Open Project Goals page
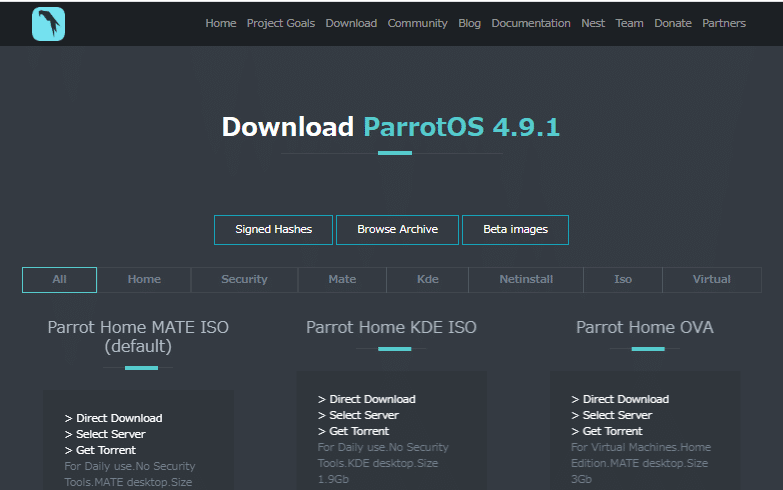 point(281,23)
